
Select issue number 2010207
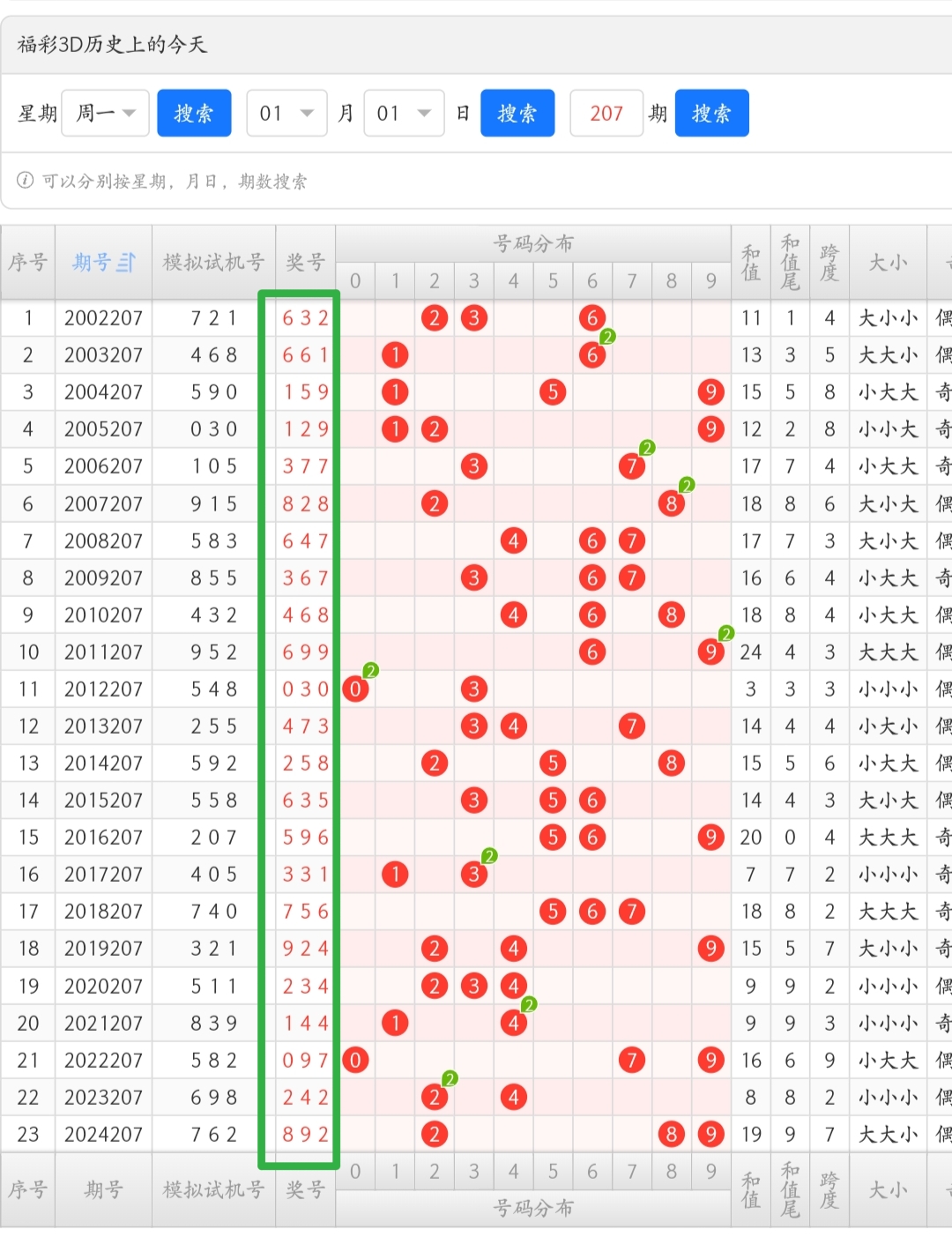(x=103, y=615)
